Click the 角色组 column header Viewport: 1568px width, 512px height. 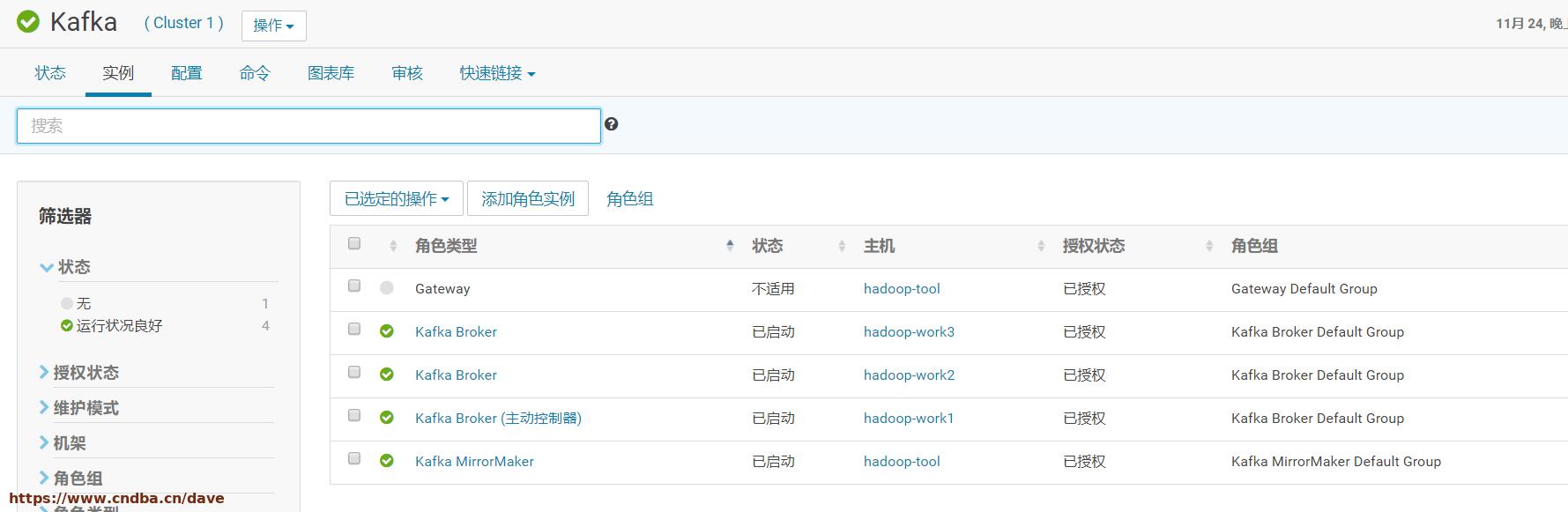click(x=1254, y=246)
